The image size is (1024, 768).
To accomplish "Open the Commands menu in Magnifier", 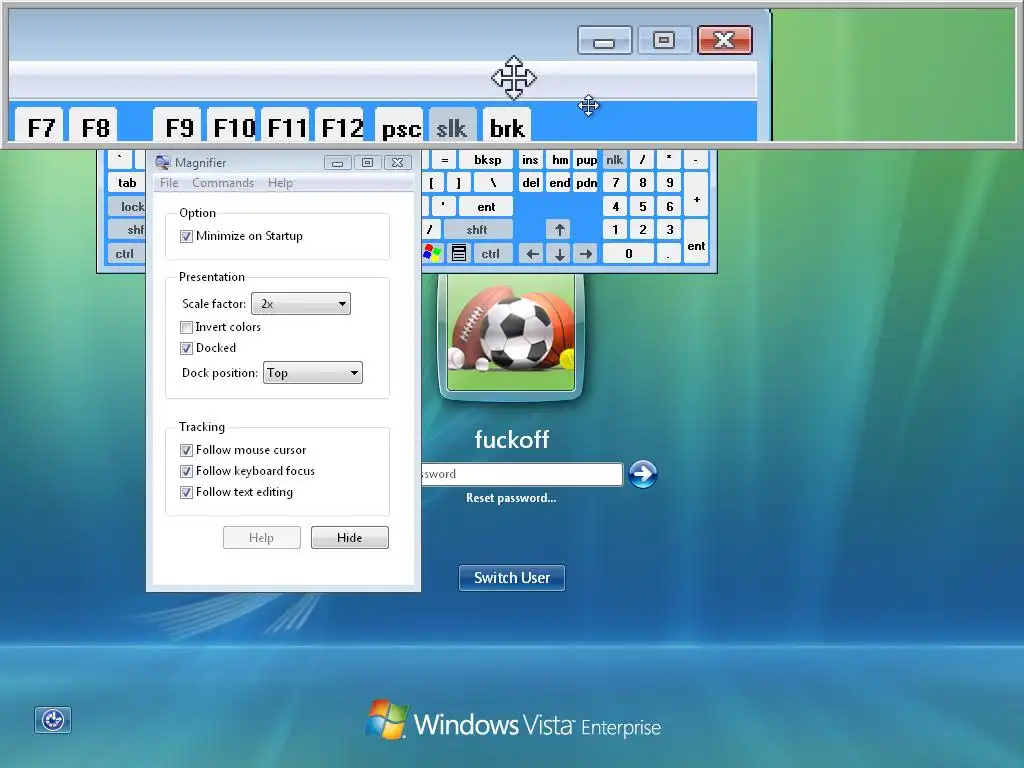I will click(223, 183).
